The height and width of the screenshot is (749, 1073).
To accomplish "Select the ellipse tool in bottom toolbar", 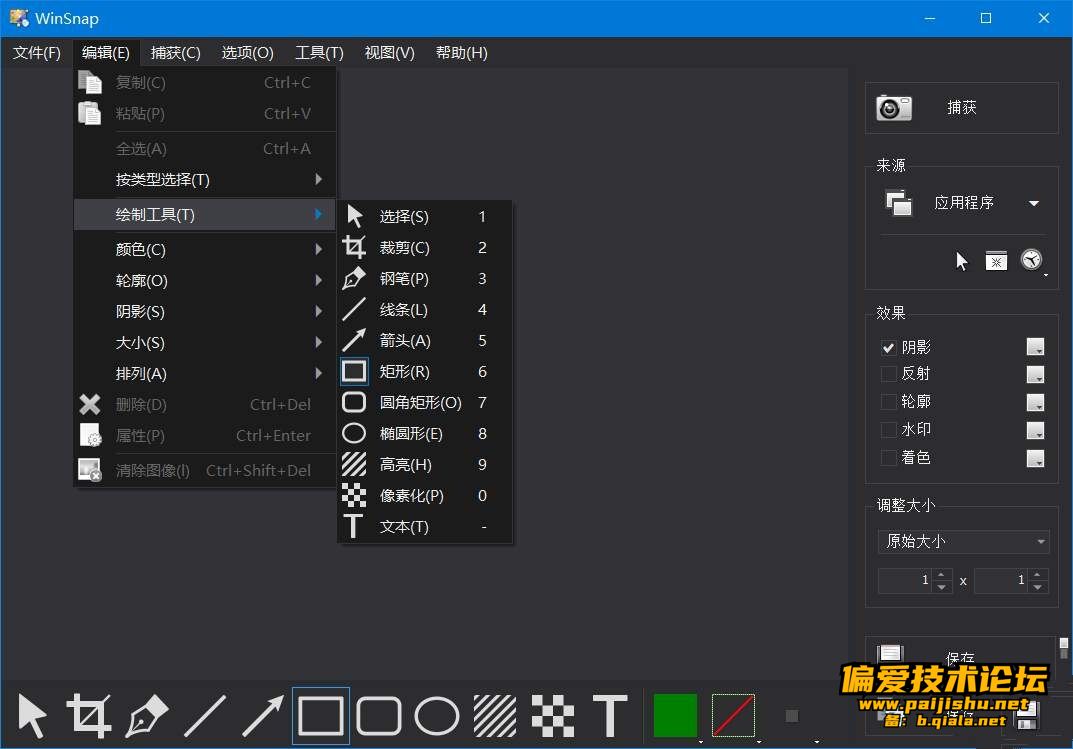I will click(x=437, y=715).
